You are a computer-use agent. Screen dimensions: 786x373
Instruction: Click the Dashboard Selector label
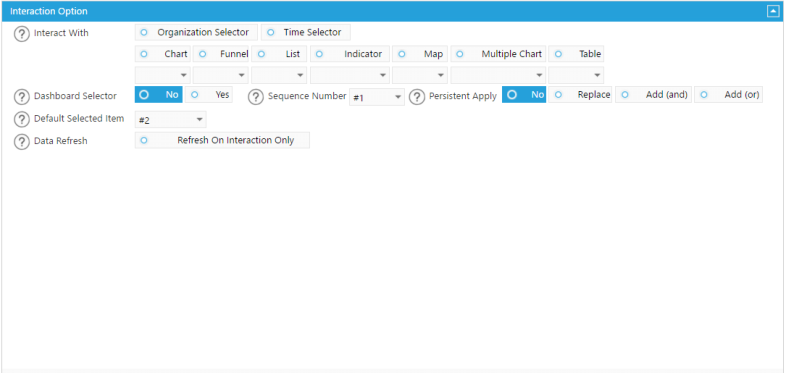(x=75, y=96)
